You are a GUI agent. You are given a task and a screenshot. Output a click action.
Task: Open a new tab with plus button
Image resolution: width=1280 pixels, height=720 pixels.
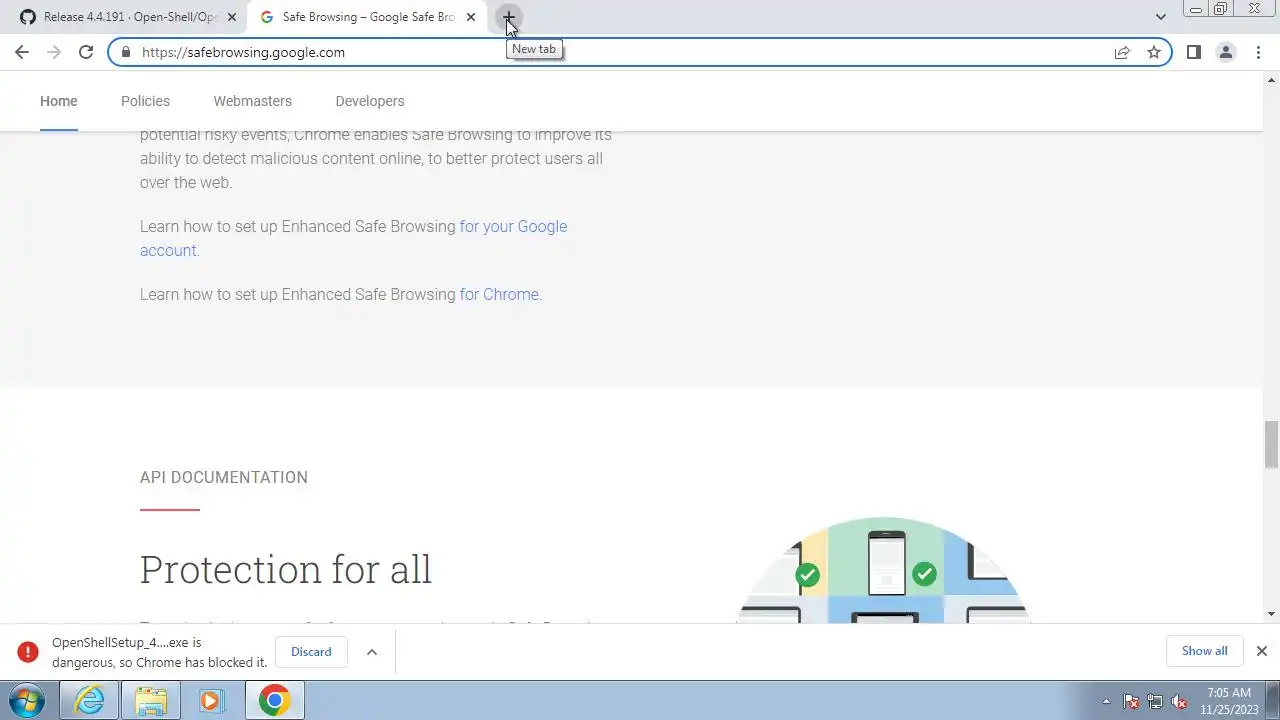[508, 17]
